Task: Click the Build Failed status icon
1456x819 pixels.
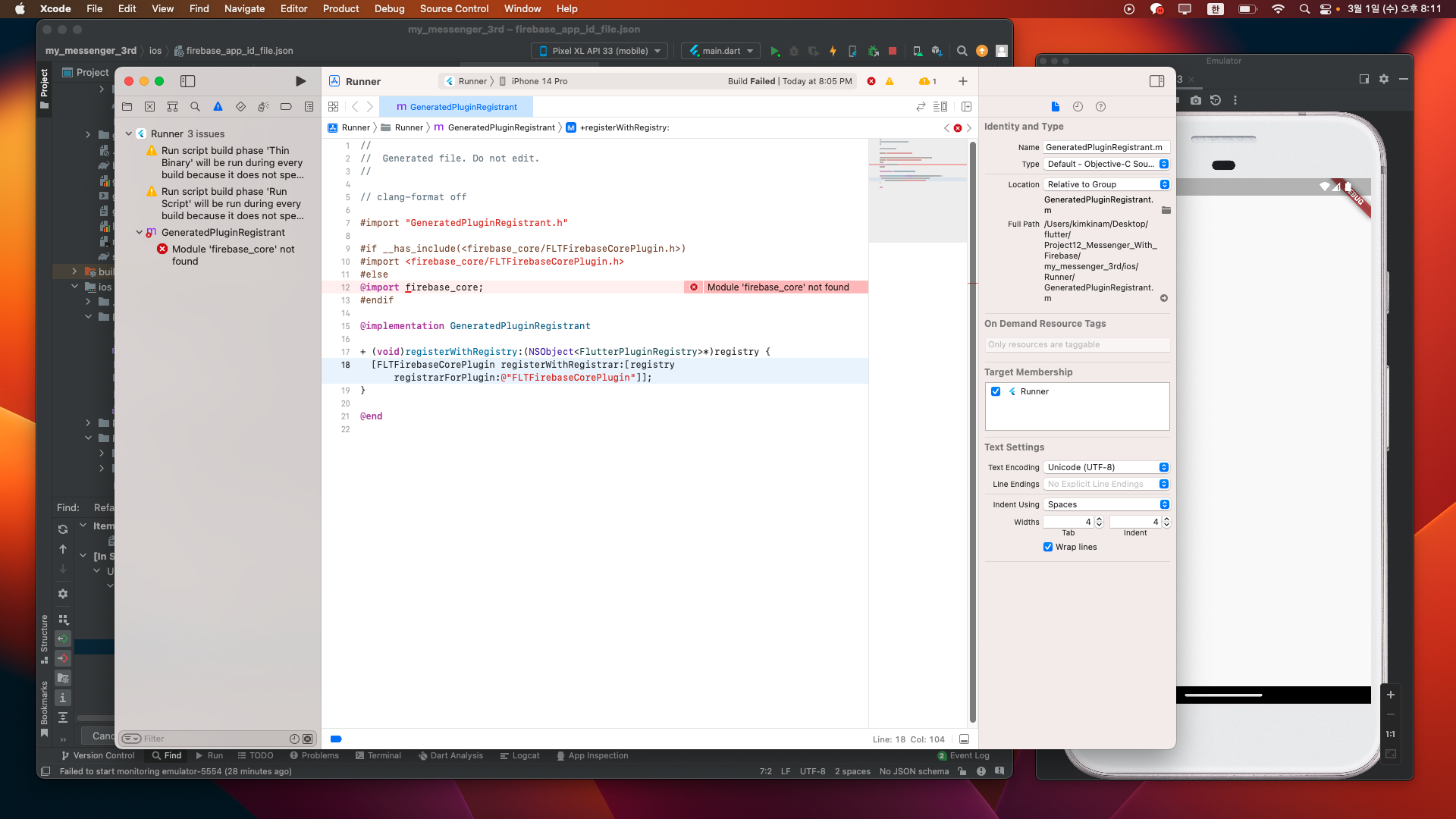Action: pyautogui.click(x=871, y=81)
